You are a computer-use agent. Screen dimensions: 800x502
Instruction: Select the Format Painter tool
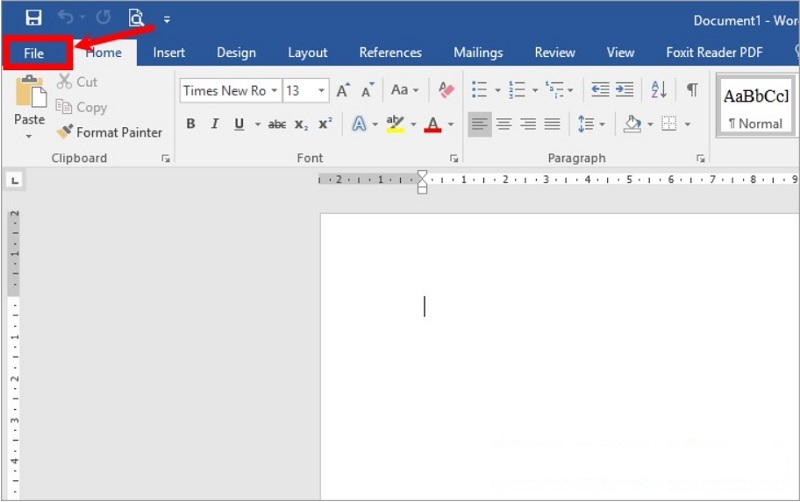coord(109,132)
